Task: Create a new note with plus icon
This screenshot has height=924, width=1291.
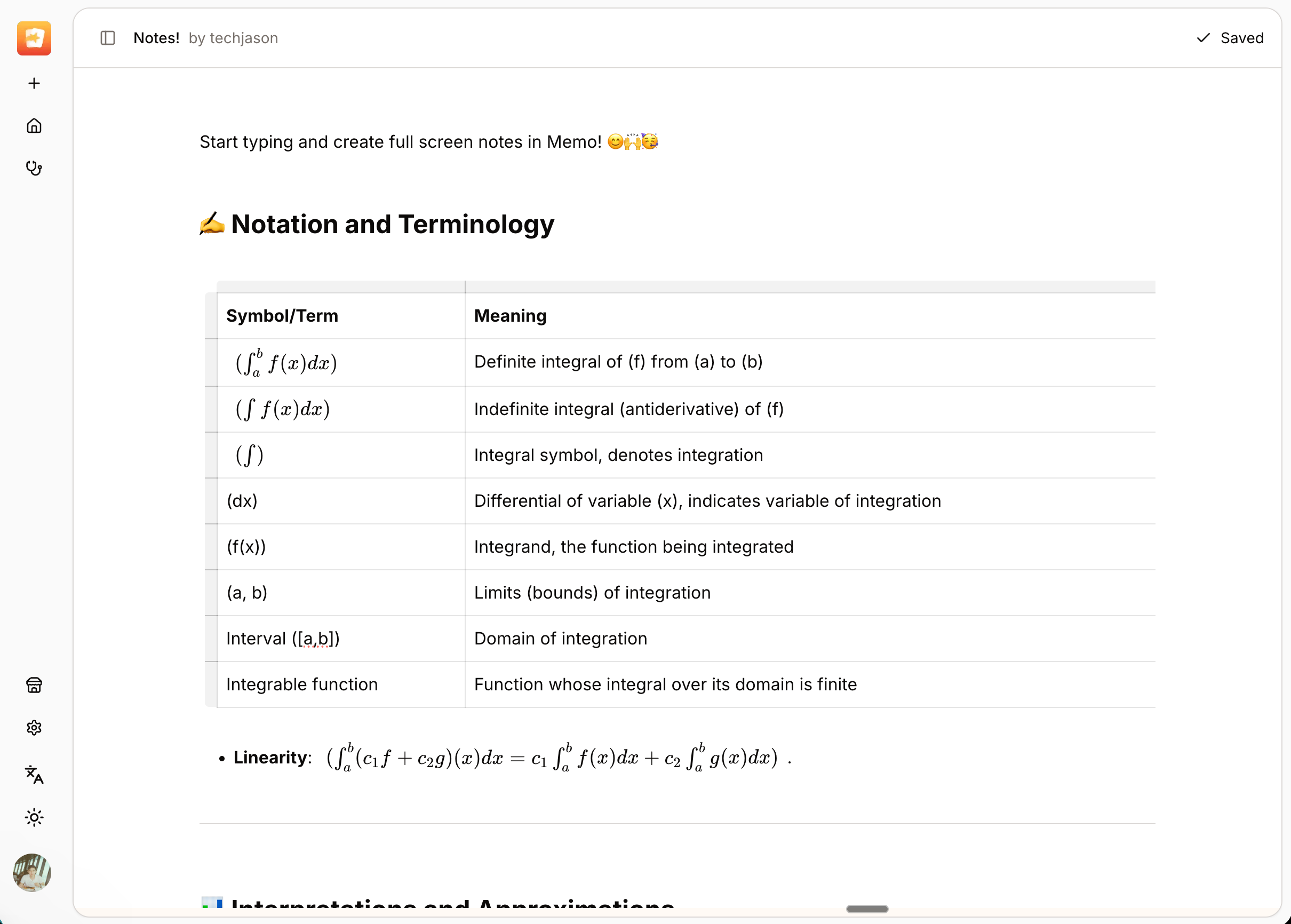Action: (x=34, y=84)
